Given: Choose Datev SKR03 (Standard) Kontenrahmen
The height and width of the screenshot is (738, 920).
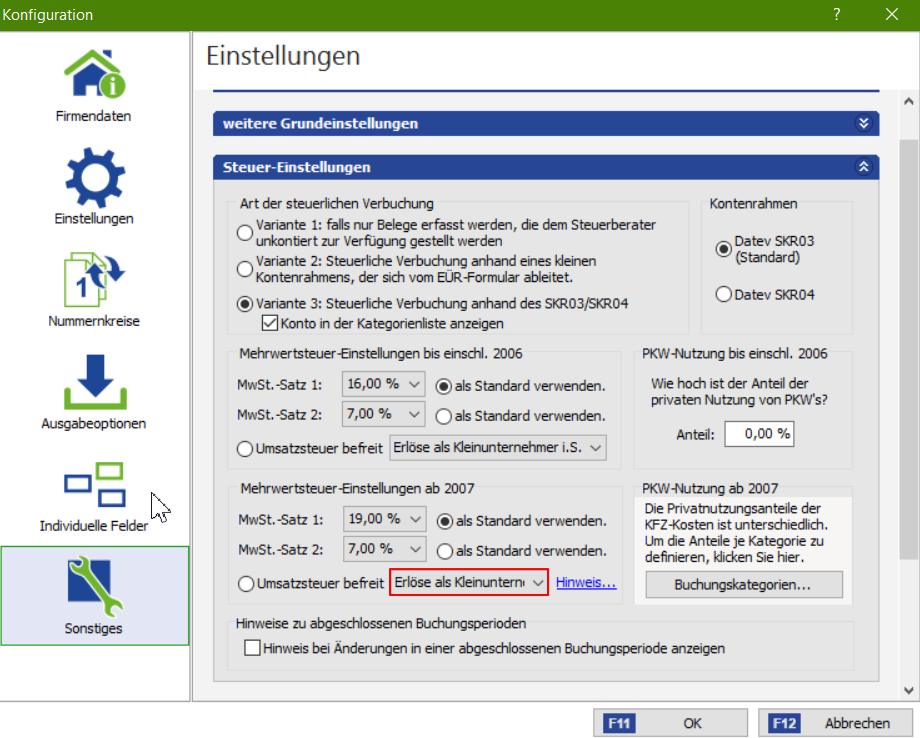Looking at the screenshot, I should (x=723, y=249).
